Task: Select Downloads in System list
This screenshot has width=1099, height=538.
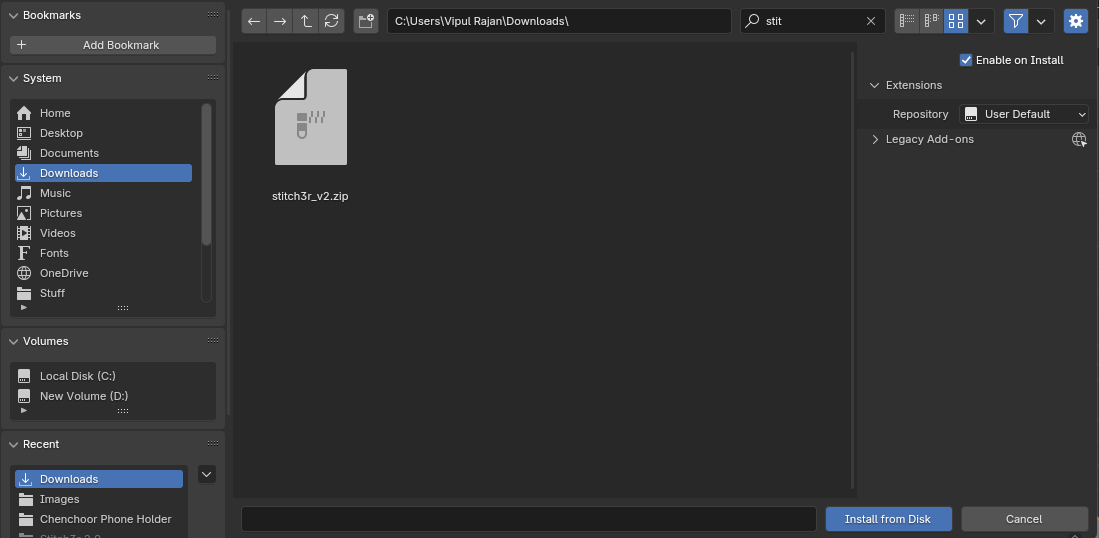Action: 103,173
